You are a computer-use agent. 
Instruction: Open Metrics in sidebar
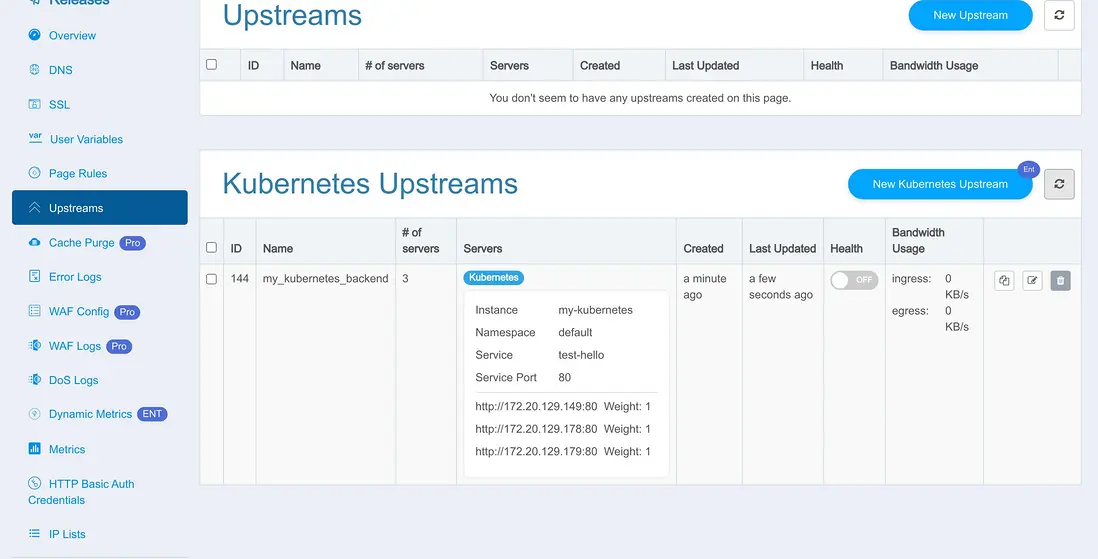67,450
